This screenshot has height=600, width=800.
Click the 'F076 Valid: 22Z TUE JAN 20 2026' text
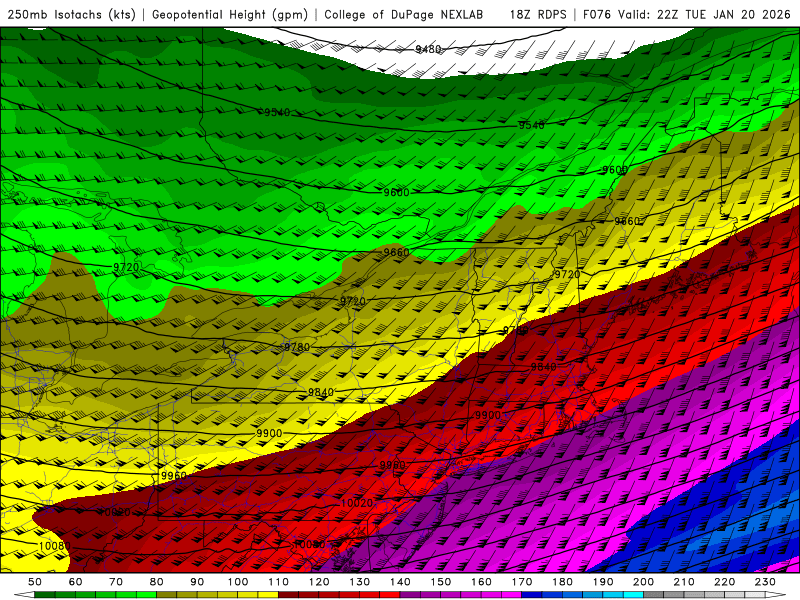687,14
